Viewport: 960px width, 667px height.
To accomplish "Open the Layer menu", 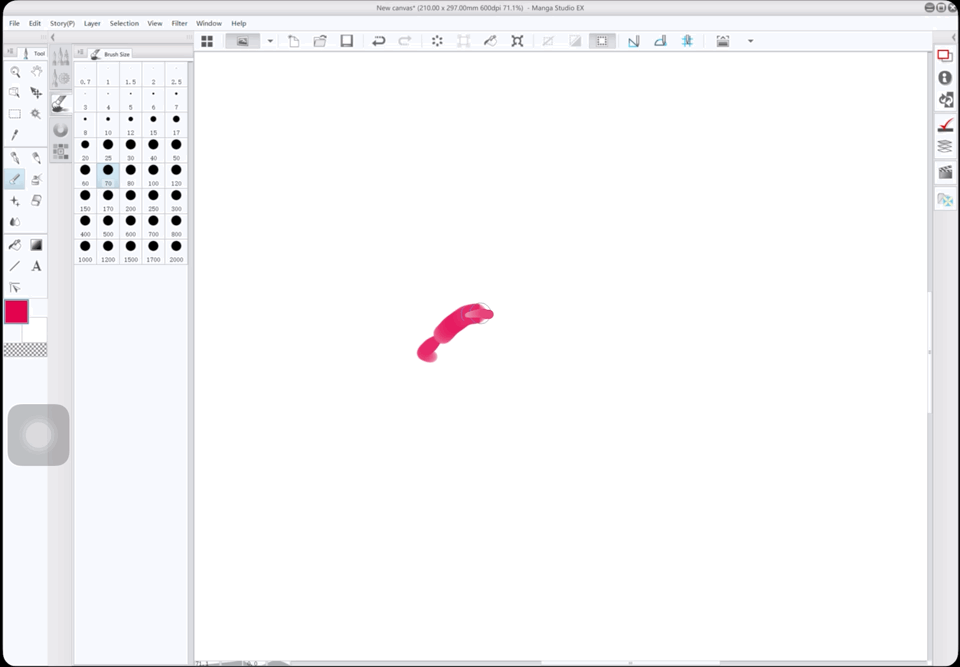I will pyautogui.click(x=92, y=23).
